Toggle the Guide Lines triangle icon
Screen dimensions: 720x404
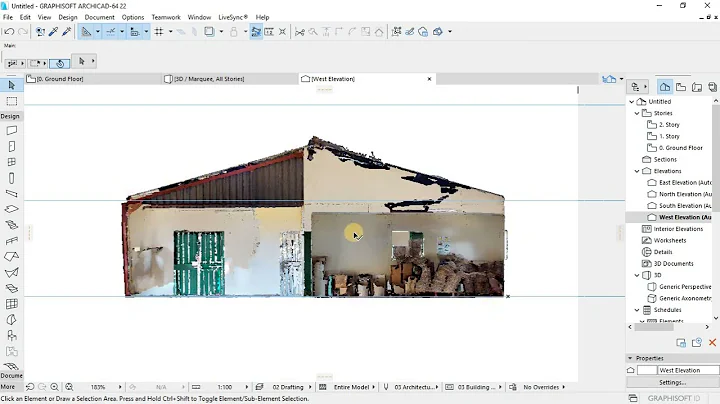click(x=86, y=32)
